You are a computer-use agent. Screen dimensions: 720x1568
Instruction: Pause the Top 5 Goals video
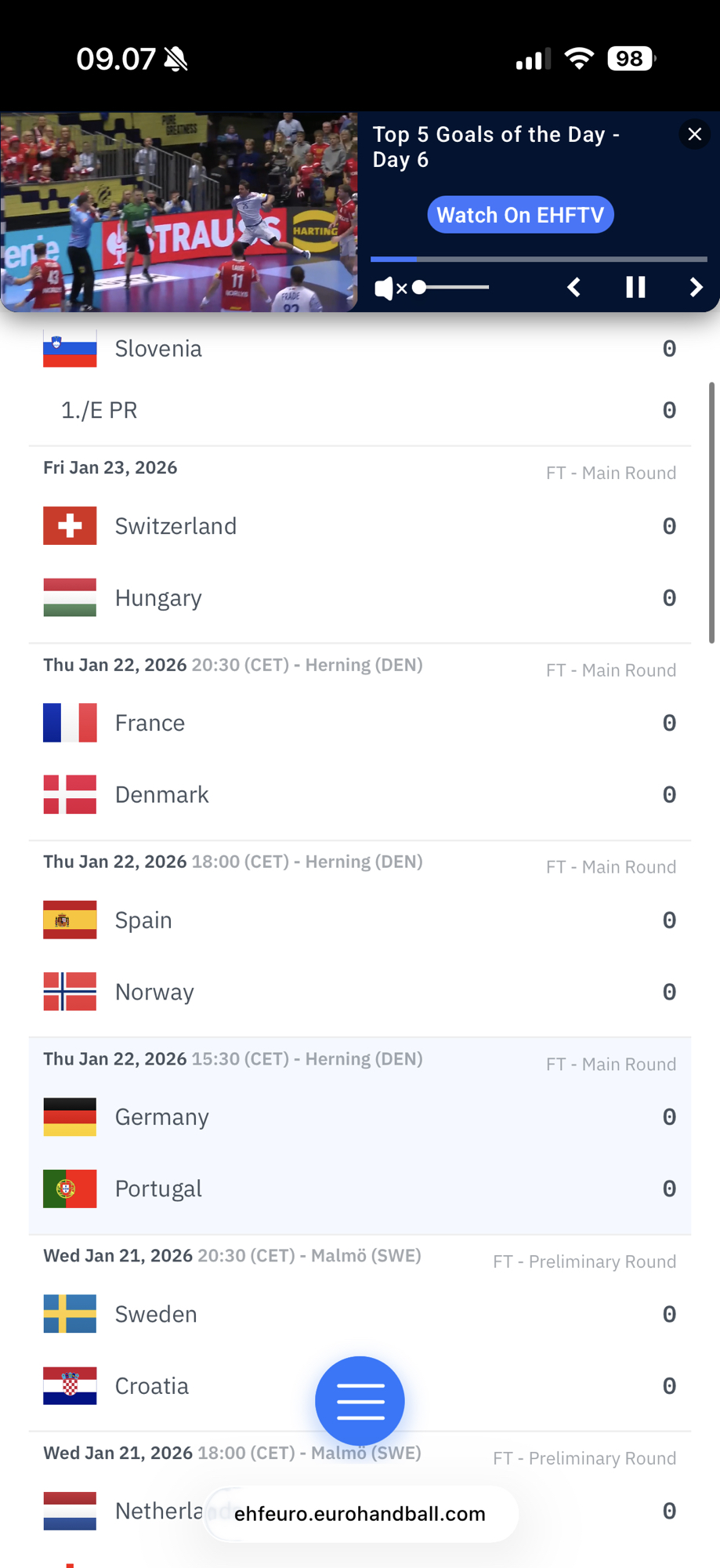[635, 288]
